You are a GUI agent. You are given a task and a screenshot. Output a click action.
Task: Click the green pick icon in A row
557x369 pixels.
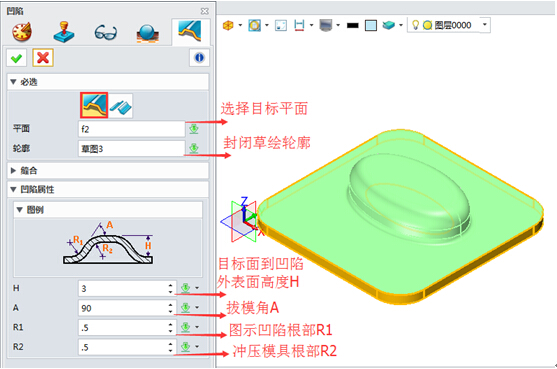pyautogui.click(x=185, y=308)
